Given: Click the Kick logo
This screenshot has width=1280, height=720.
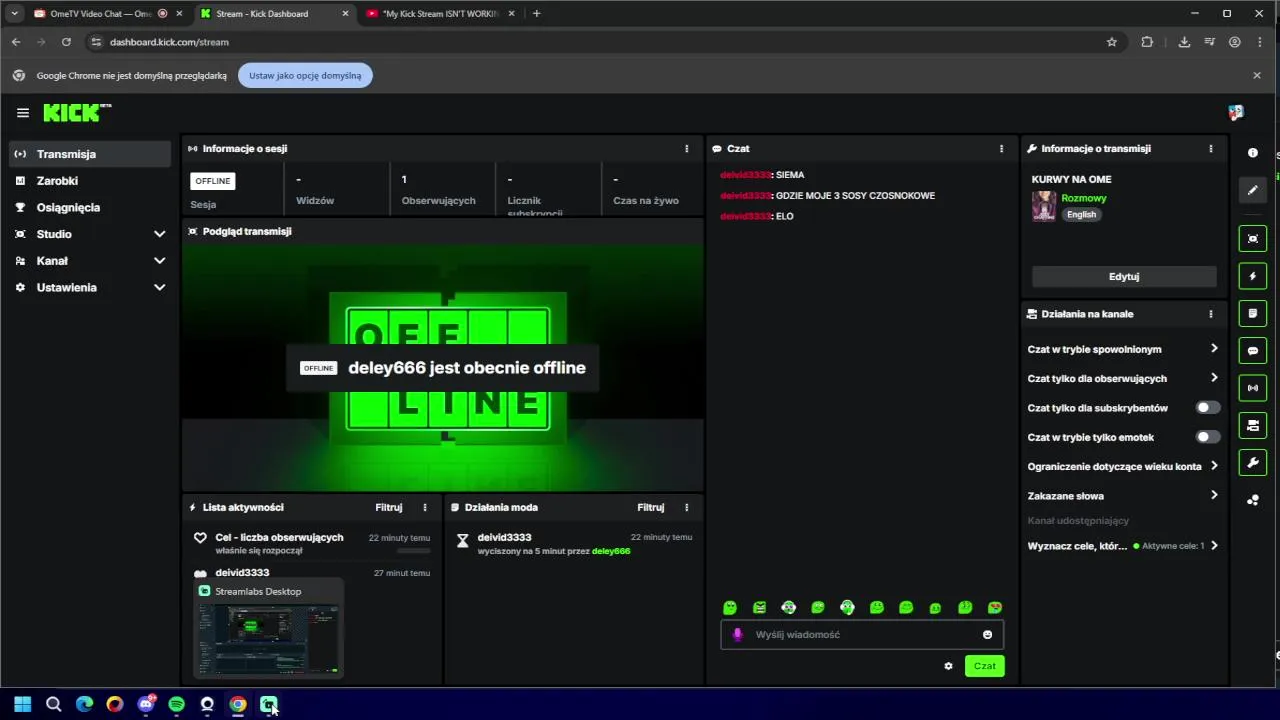Looking at the screenshot, I should (x=77, y=113).
